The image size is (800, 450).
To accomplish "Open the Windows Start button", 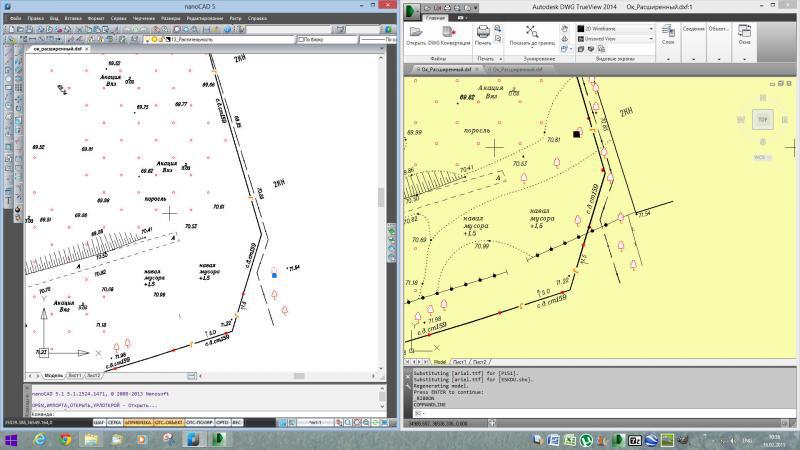I will (11, 440).
